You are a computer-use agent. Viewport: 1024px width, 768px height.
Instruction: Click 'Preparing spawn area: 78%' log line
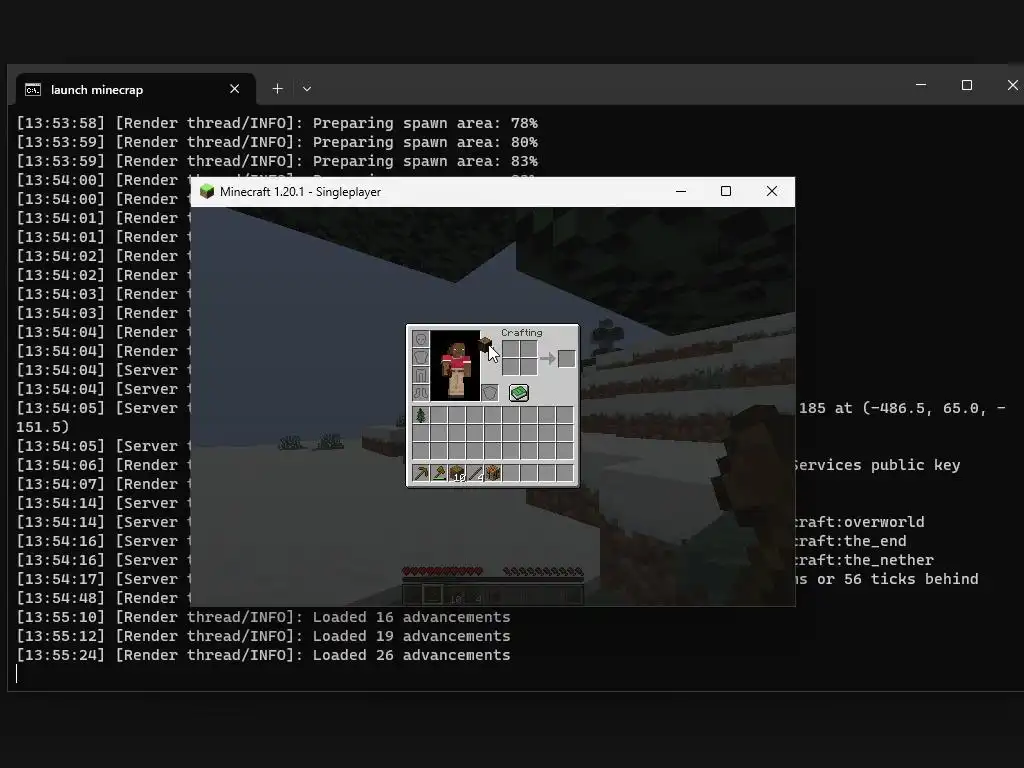tap(425, 123)
